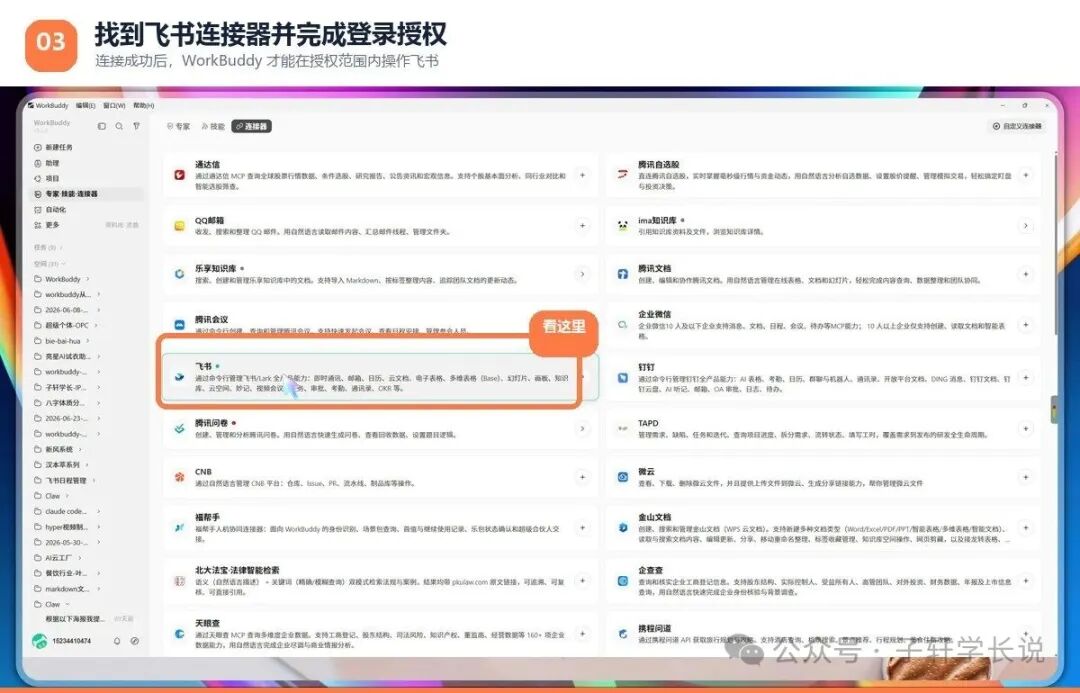
Task: Select the 连接器 tab
Action: pyautogui.click(x=251, y=127)
